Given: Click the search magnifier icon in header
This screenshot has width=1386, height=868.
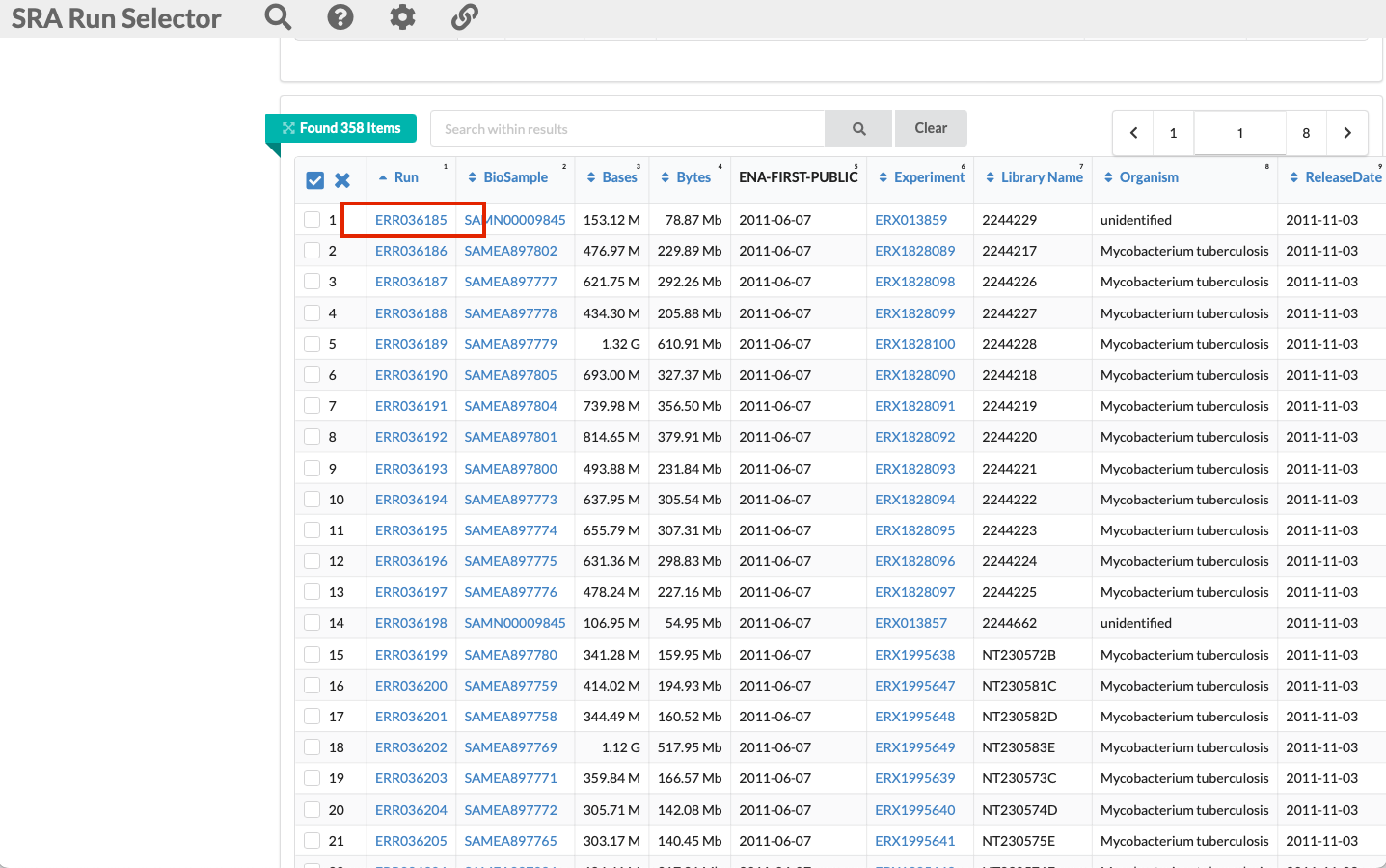Looking at the screenshot, I should click(x=278, y=17).
